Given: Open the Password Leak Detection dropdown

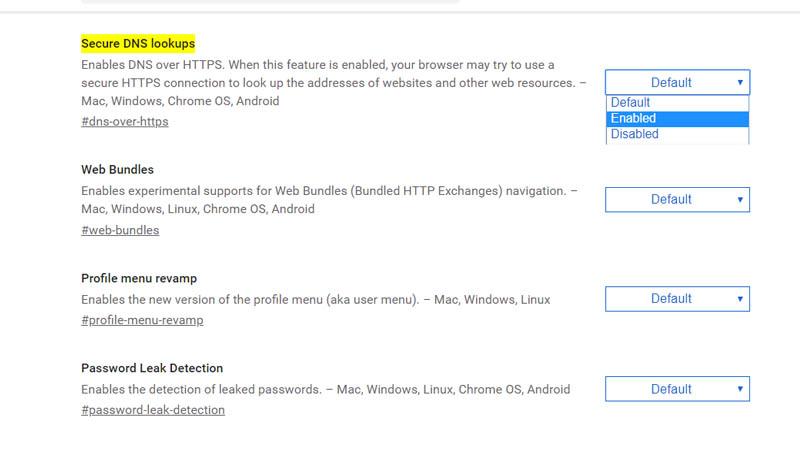Looking at the screenshot, I should (x=677, y=388).
